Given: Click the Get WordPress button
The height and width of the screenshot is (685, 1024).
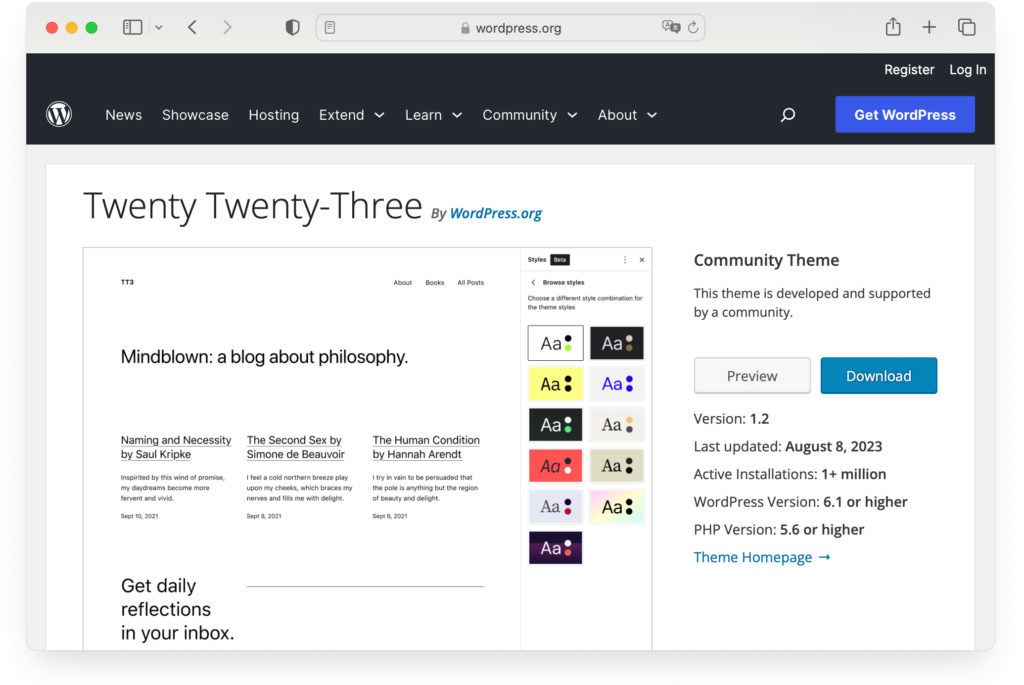Looking at the screenshot, I should pos(904,114).
